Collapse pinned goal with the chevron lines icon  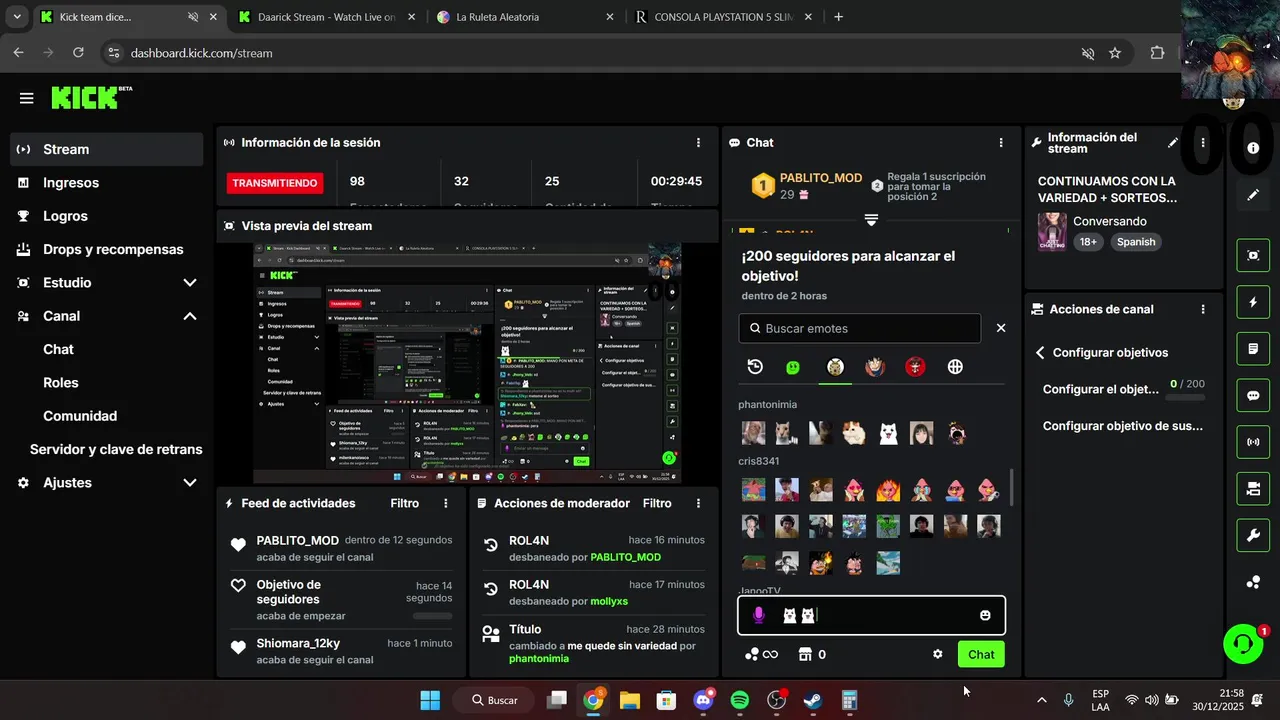click(871, 219)
